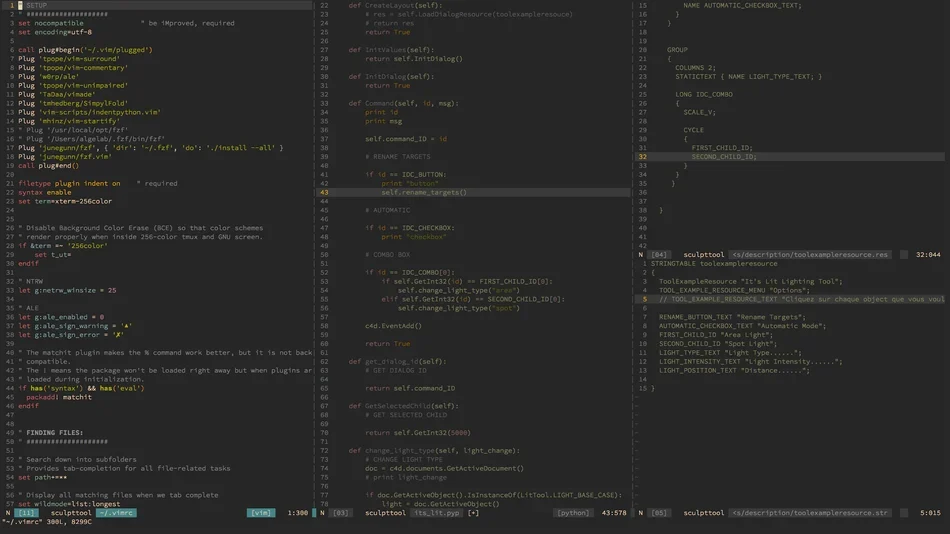Image resolution: width=950 pixels, height=534 pixels.
Task: Click LIGHT_INTENSITY_TEXT "Light Intensity" line
Action: pyautogui.click(x=751, y=362)
